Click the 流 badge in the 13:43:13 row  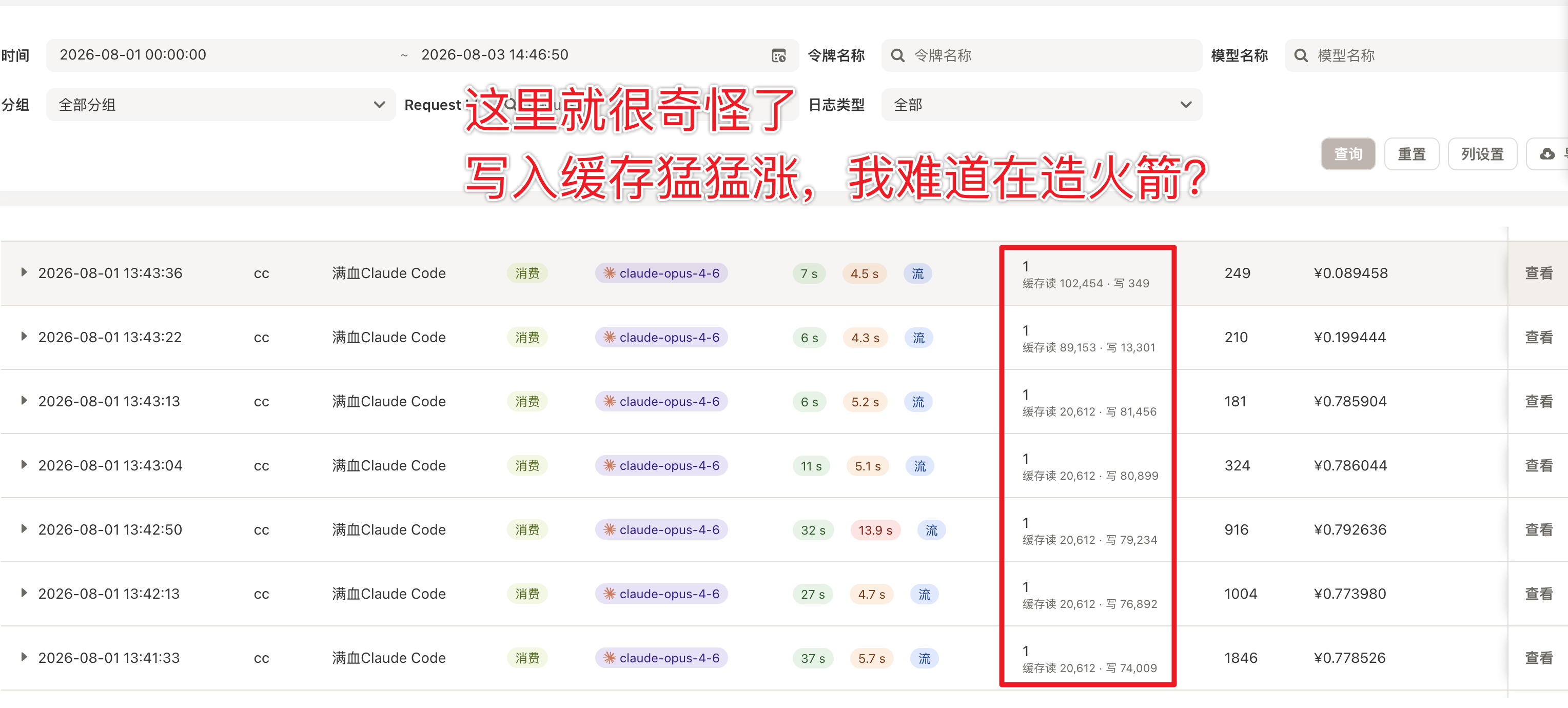tap(918, 402)
